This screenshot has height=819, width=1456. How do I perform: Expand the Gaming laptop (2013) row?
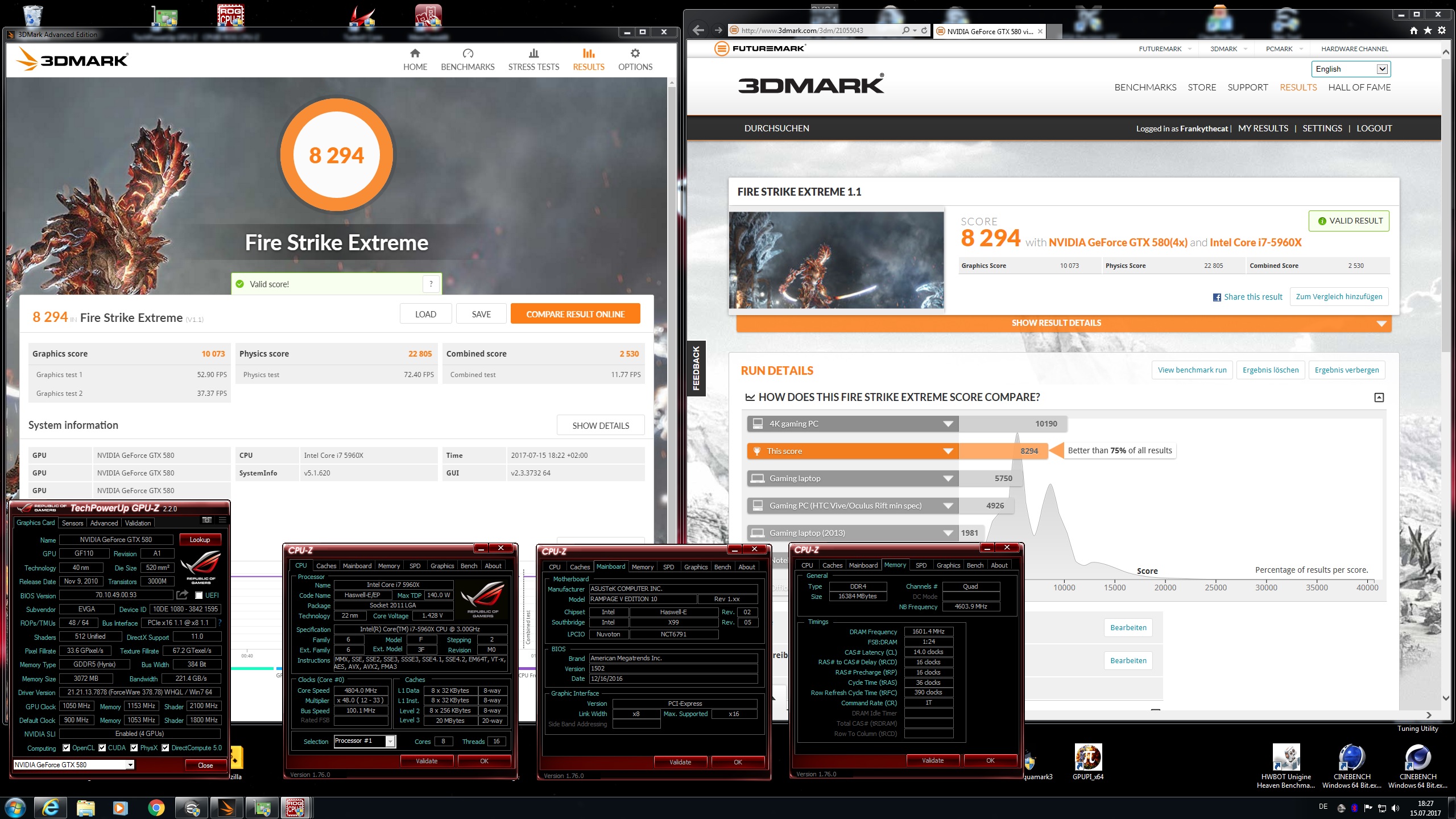pyautogui.click(x=948, y=533)
